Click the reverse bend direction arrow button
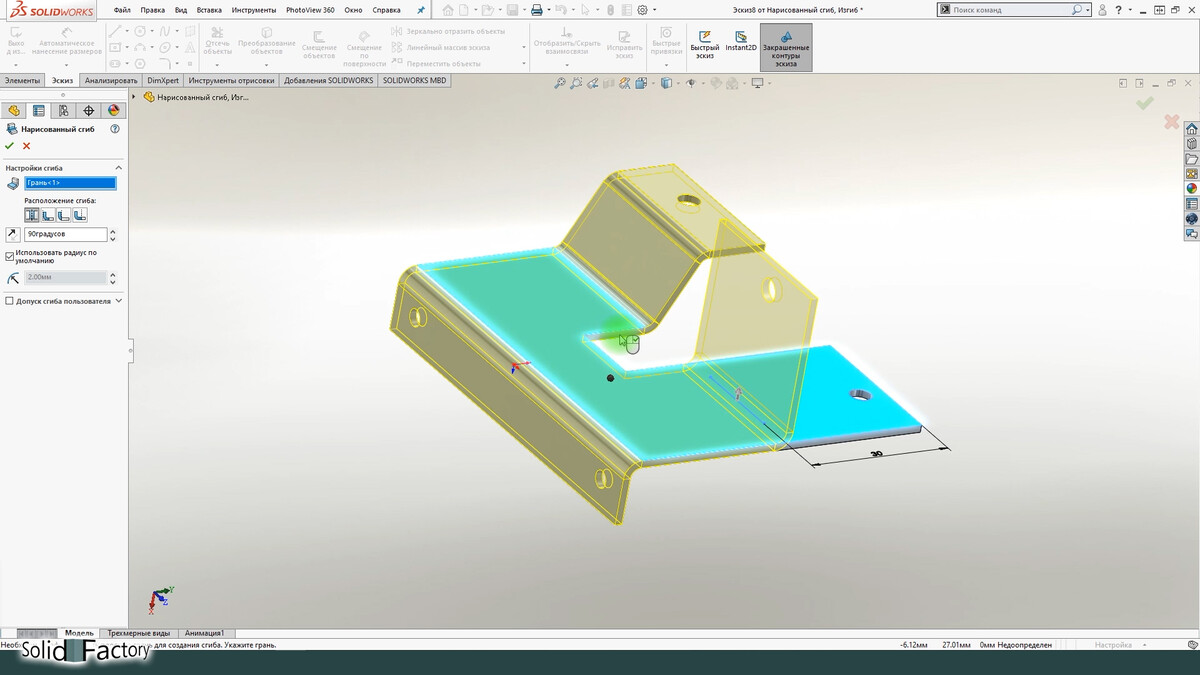The width and height of the screenshot is (1200, 675). click(x=12, y=234)
